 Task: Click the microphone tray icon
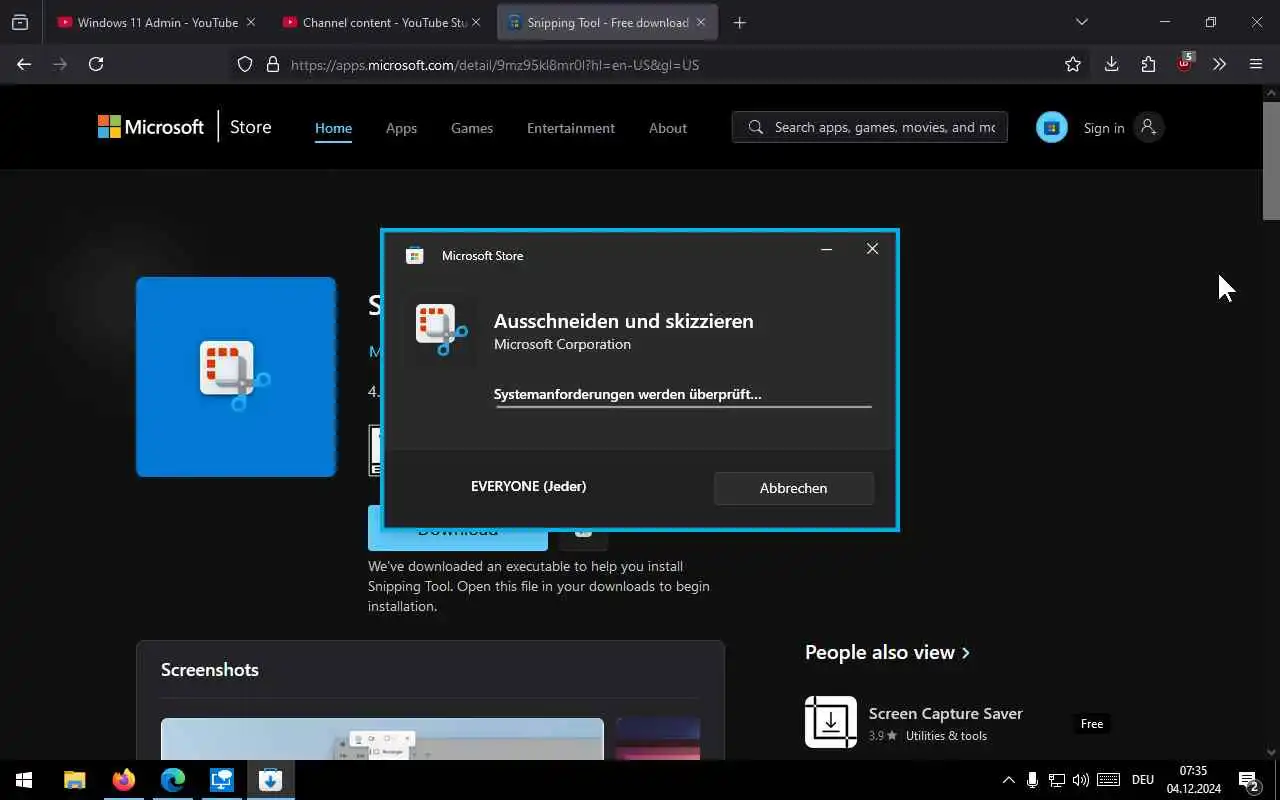(1032, 780)
